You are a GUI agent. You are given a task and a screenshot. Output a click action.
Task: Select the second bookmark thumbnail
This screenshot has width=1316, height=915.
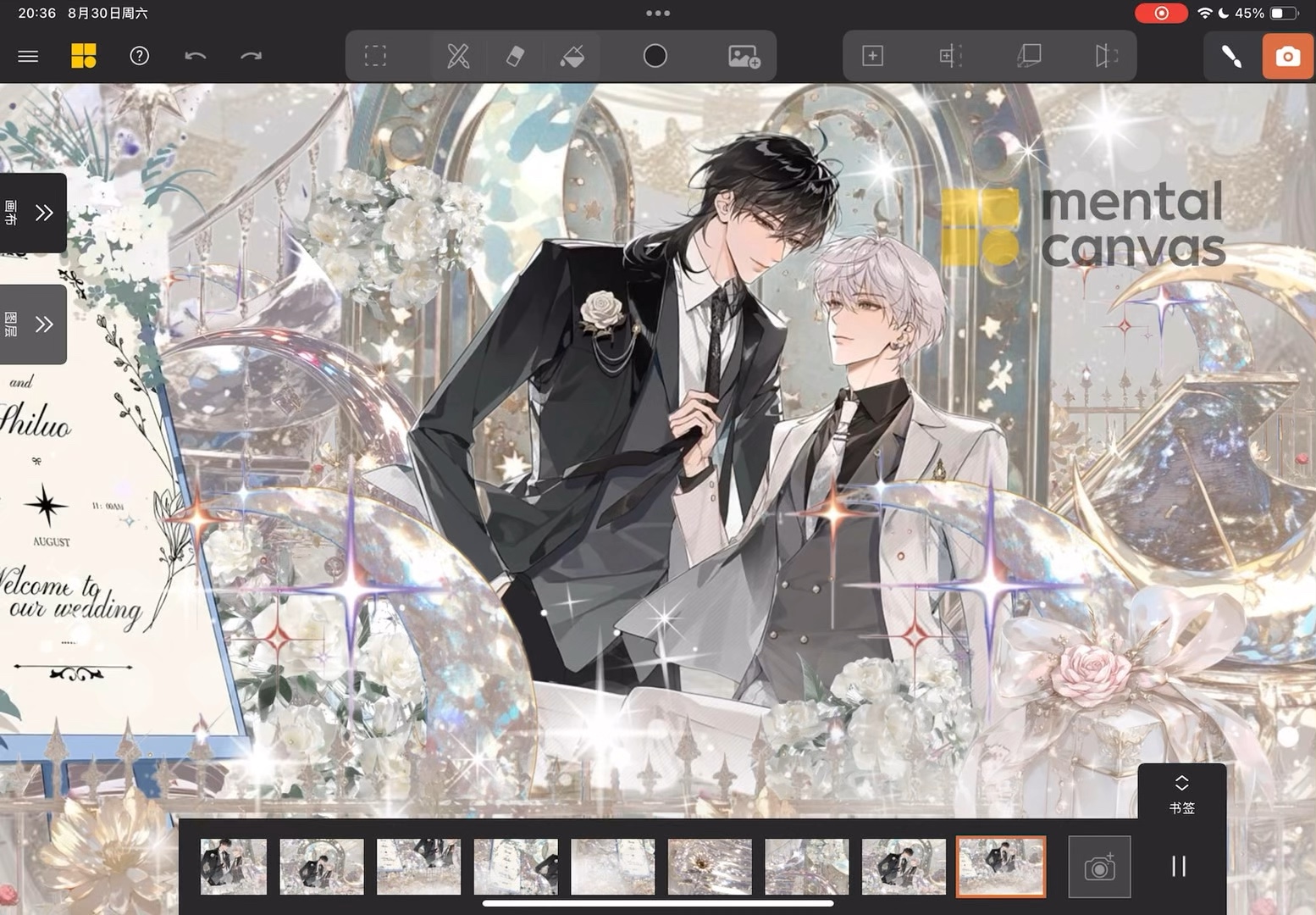click(322, 867)
